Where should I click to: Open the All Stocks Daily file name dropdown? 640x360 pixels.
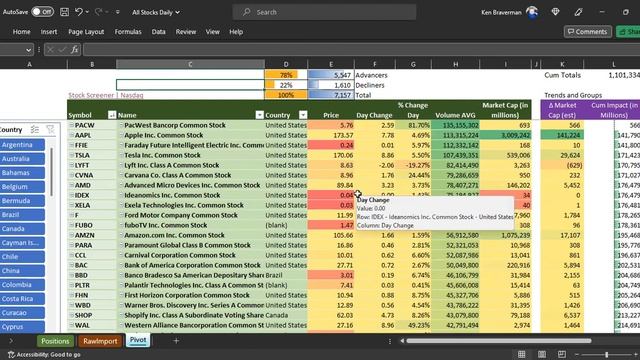(x=156, y=12)
